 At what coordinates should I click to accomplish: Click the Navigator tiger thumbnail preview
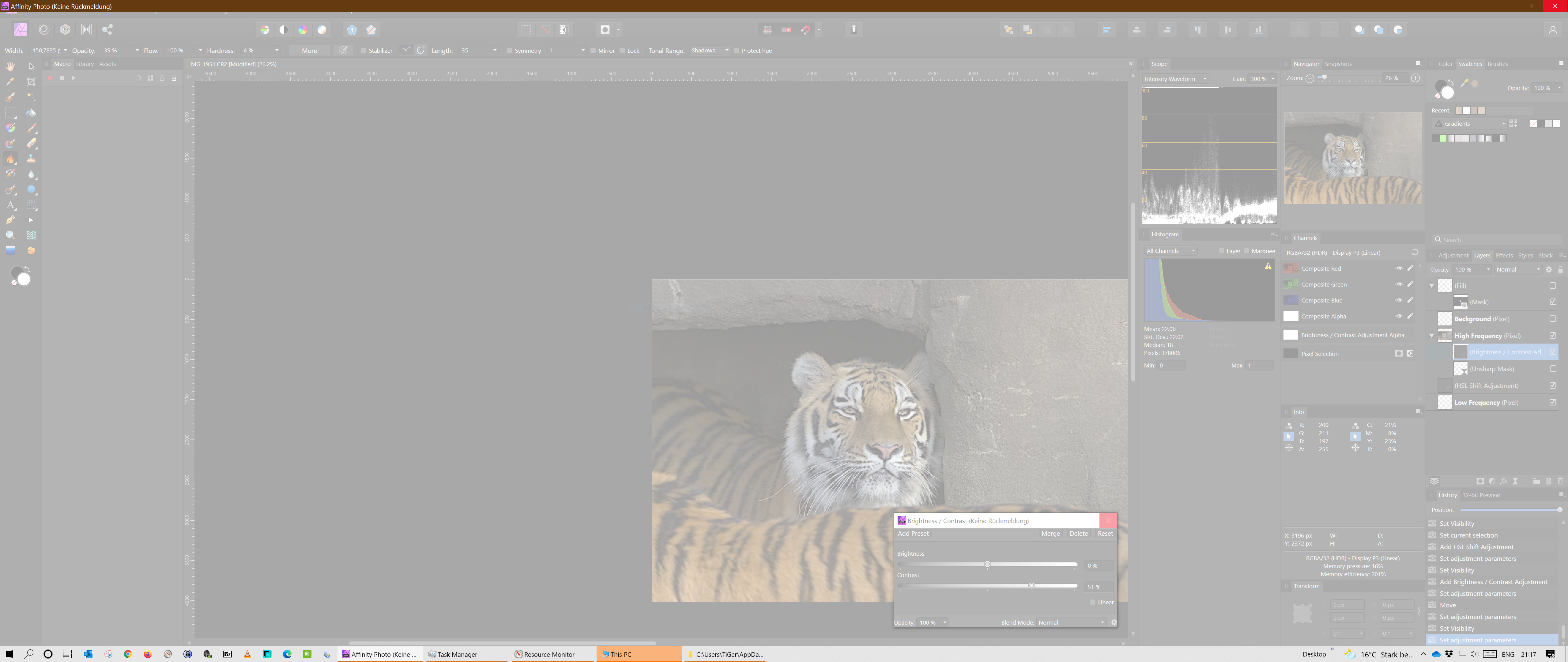click(x=1352, y=158)
